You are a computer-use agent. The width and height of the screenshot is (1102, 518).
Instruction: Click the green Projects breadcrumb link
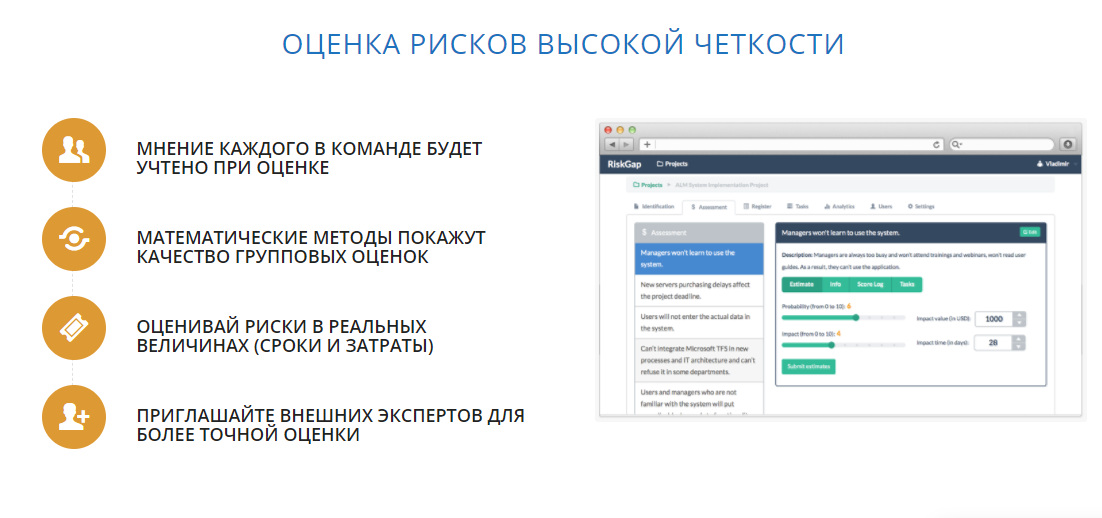point(647,185)
